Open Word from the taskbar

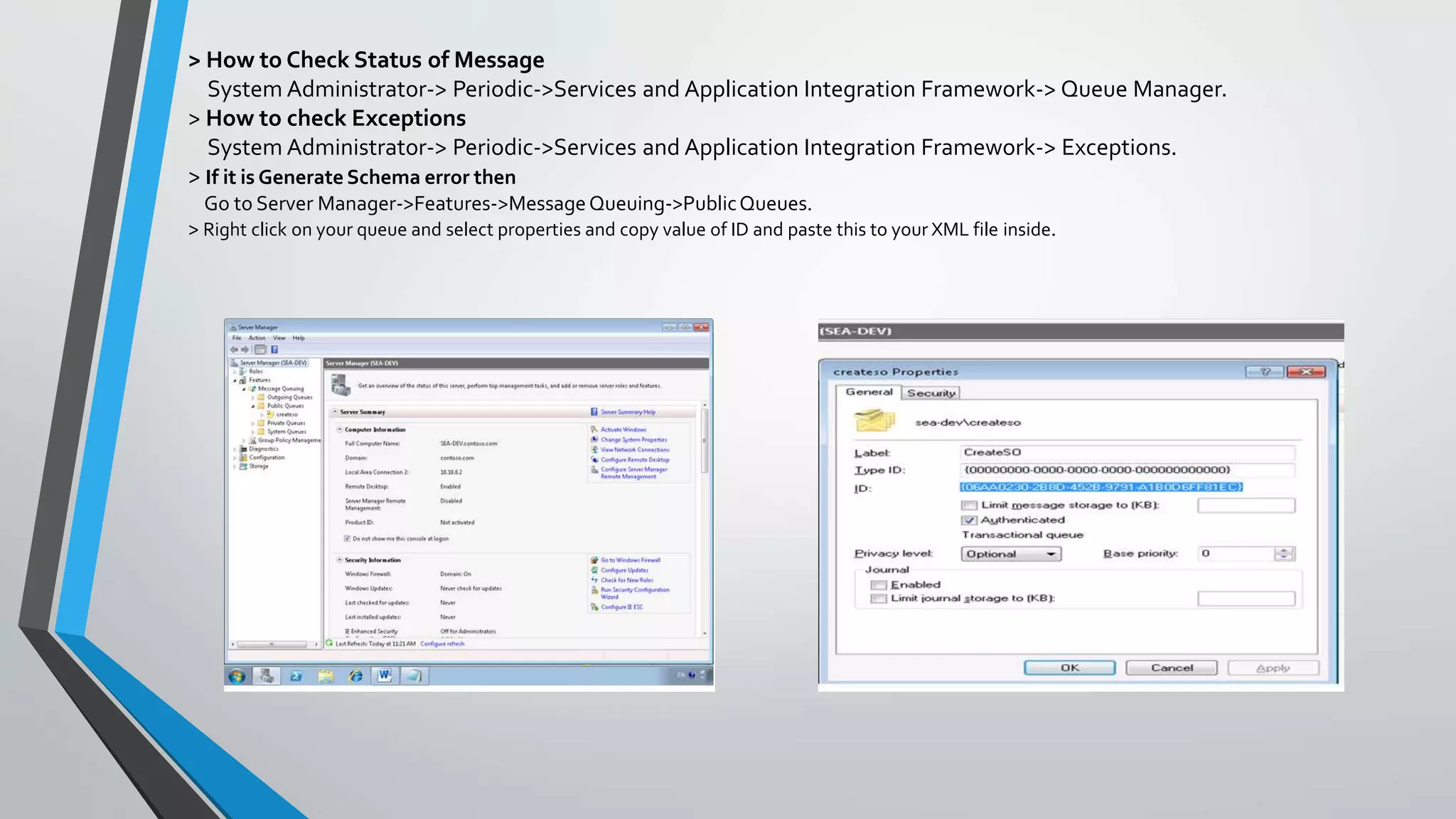coord(385,675)
